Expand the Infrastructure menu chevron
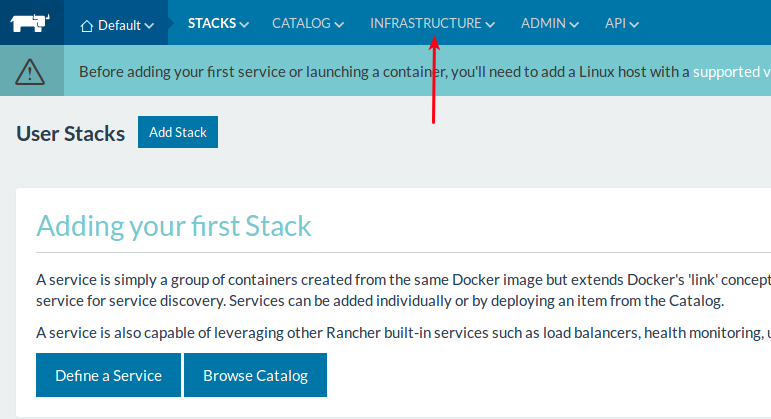 click(x=490, y=25)
